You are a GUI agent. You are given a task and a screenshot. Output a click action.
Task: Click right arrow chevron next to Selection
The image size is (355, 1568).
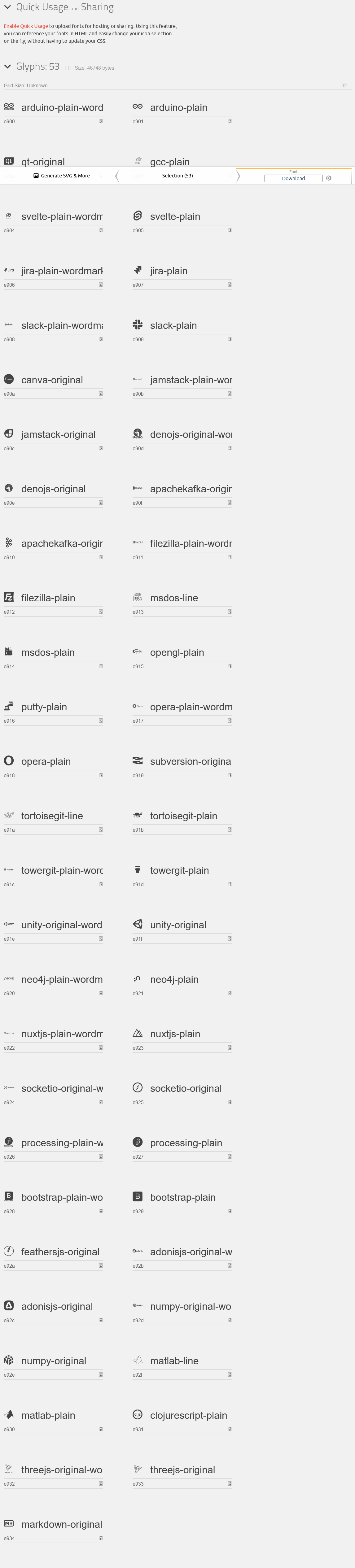point(238,176)
